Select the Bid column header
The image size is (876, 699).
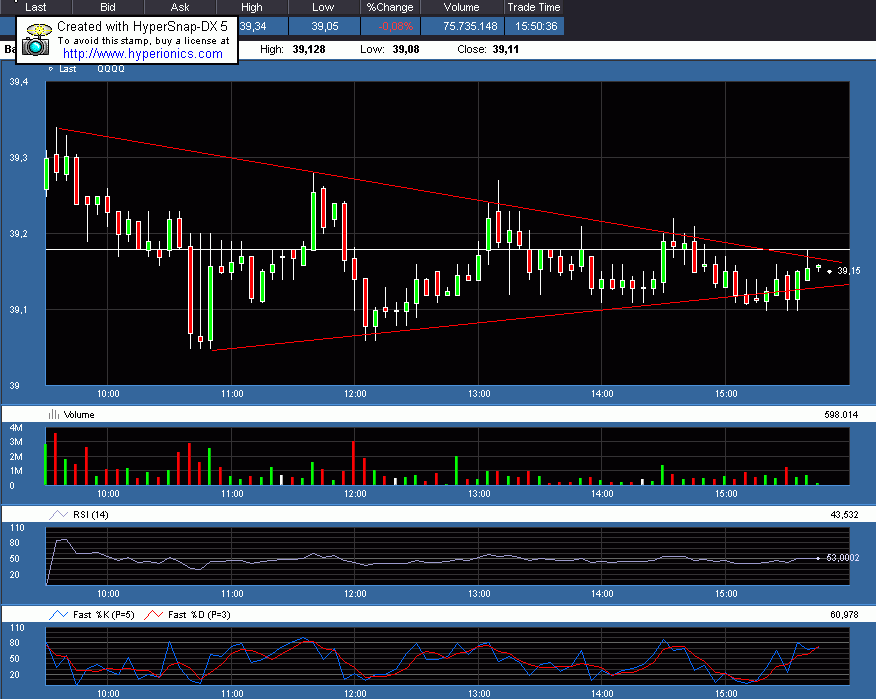pyautogui.click(x=108, y=7)
